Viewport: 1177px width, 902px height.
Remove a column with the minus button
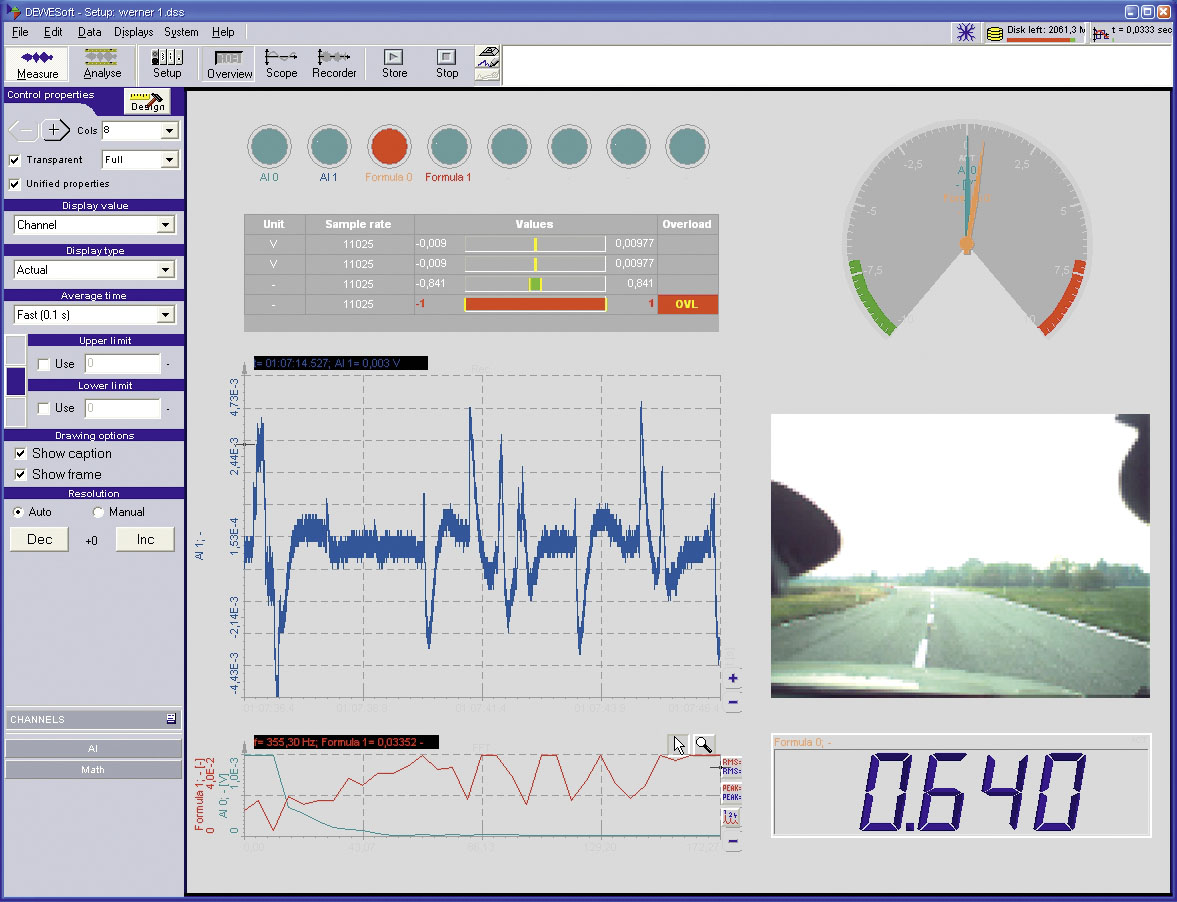pyautogui.click(x=23, y=131)
